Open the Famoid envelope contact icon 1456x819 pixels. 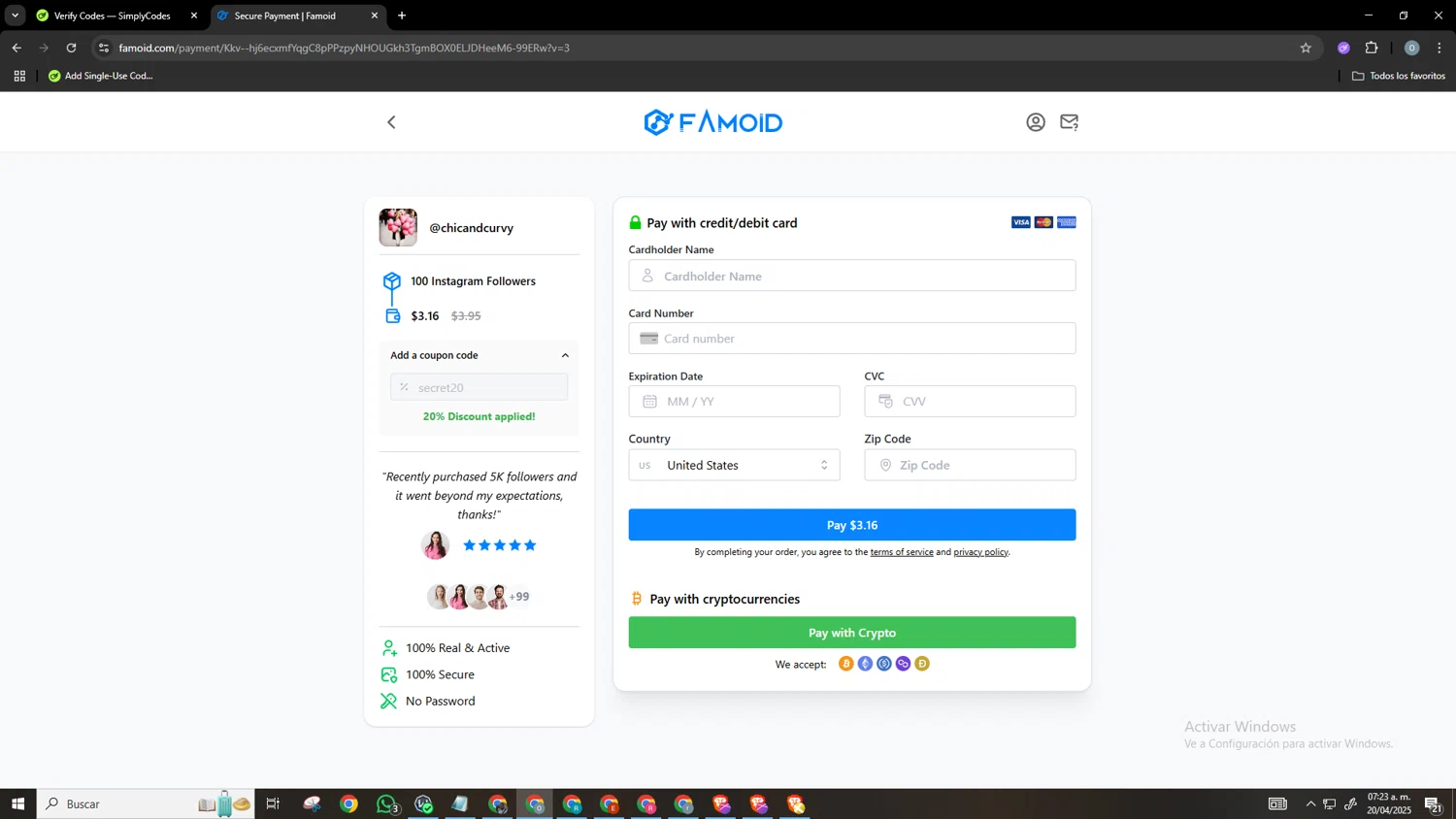coord(1069,122)
